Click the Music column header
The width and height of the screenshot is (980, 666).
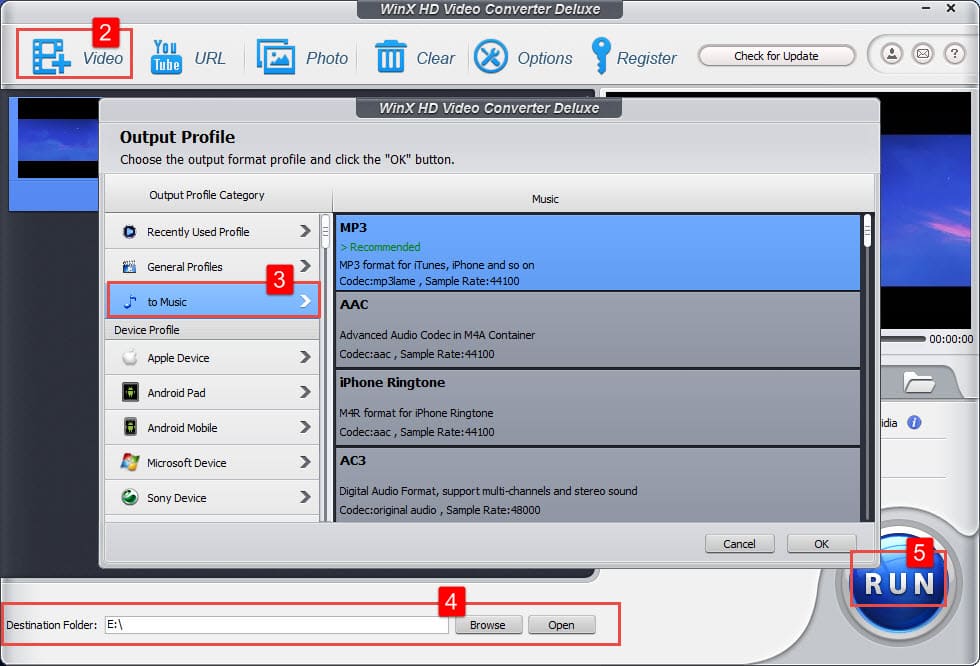pos(545,199)
